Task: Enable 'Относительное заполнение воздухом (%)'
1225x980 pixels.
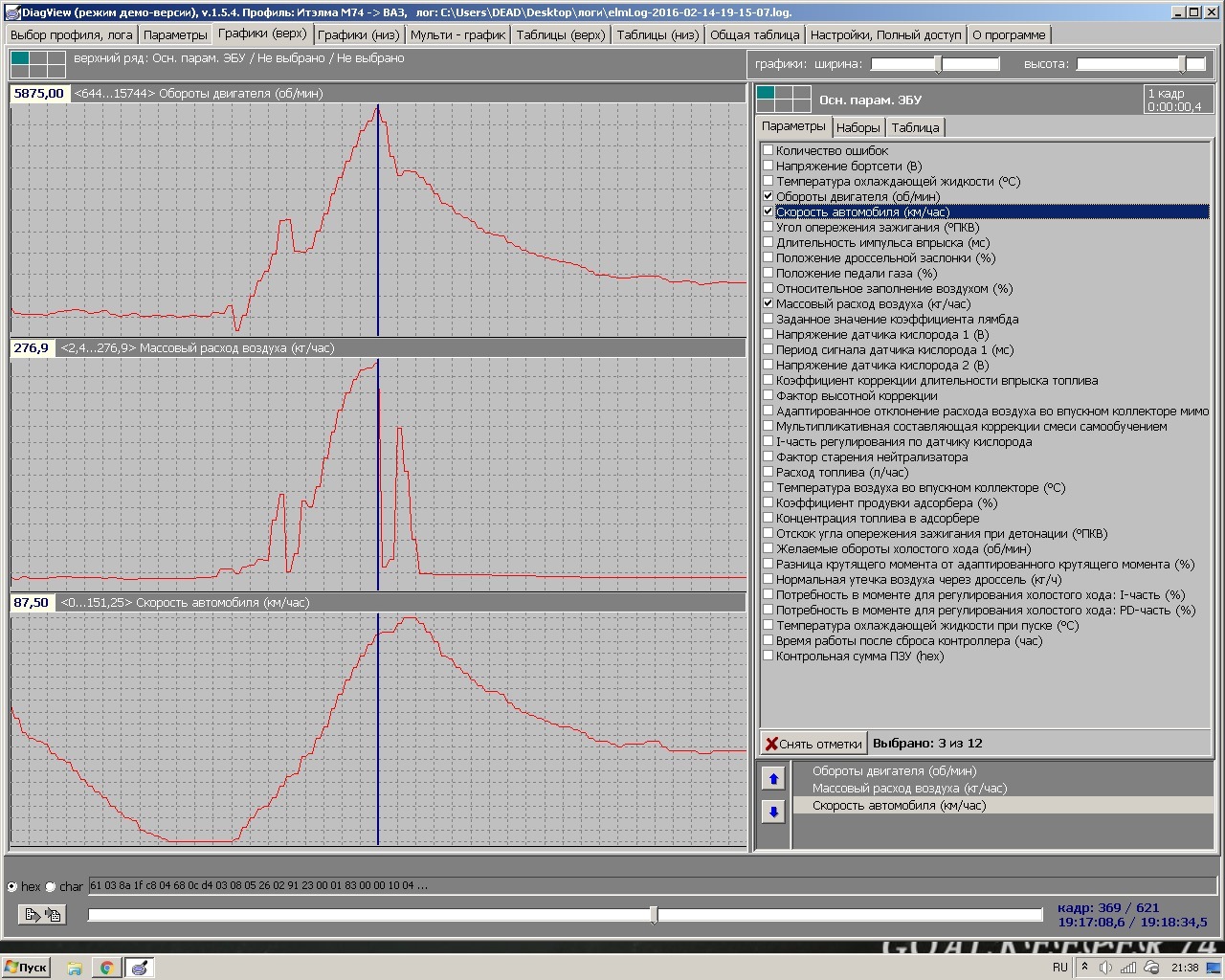Action: point(768,288)
